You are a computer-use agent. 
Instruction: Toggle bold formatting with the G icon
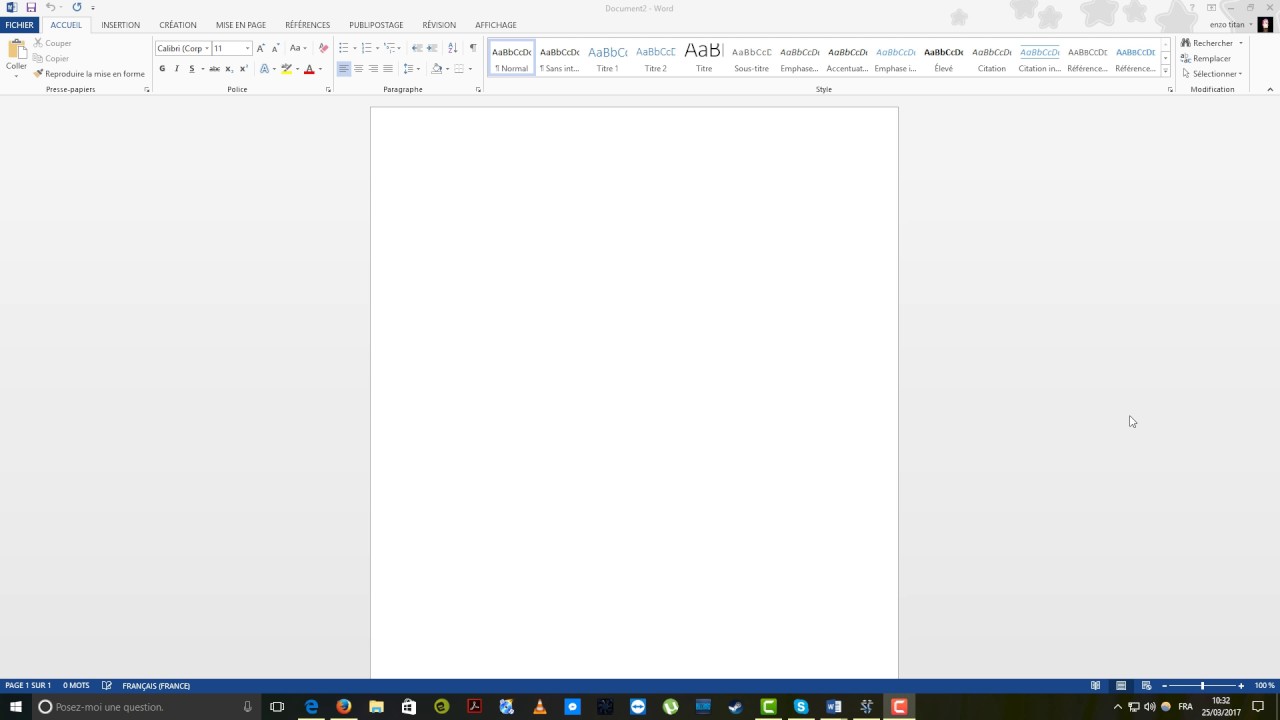[x=161, y=68]
